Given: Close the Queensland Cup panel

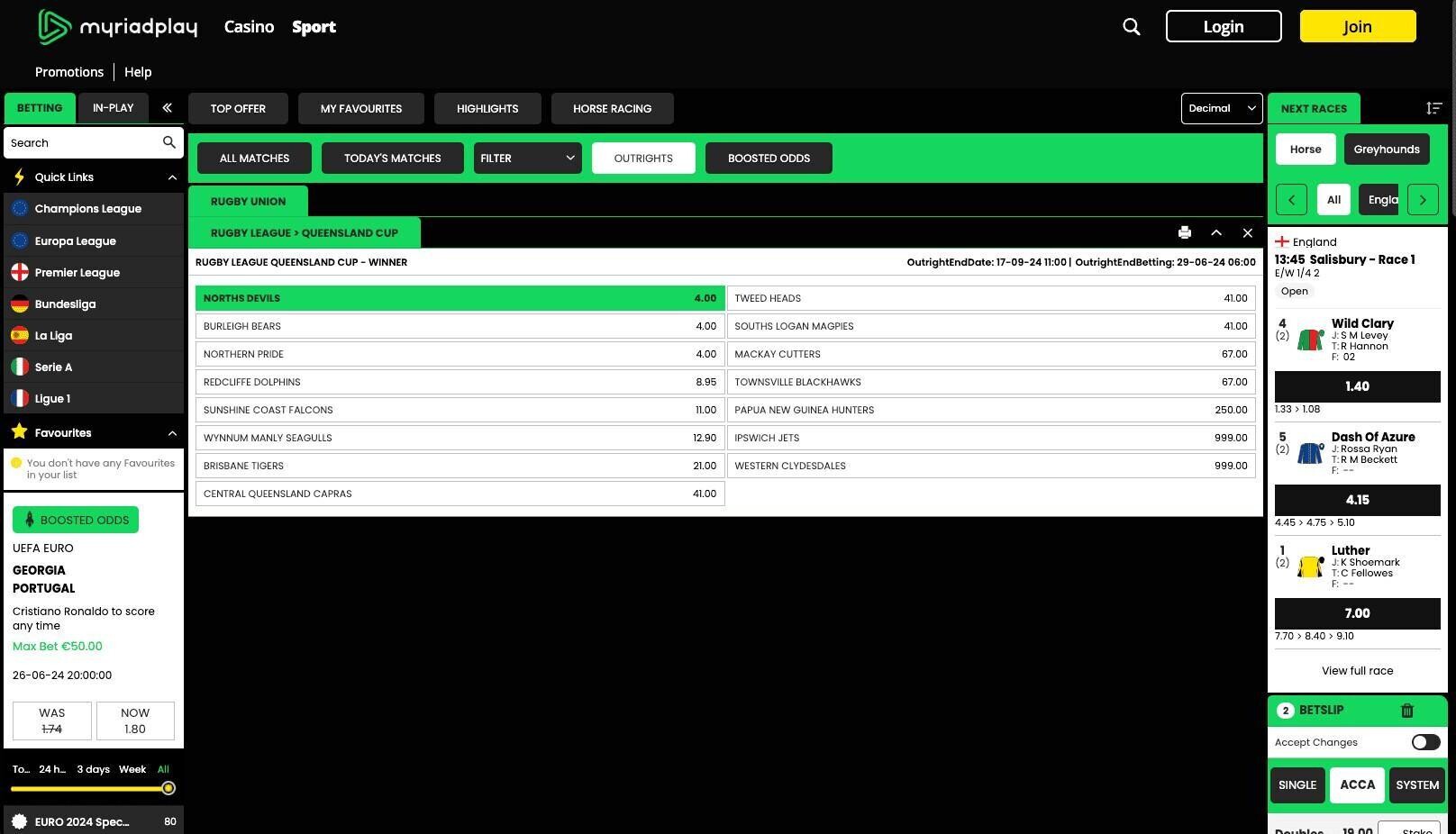Looking at the screenshot, I should click(1248, 232).
